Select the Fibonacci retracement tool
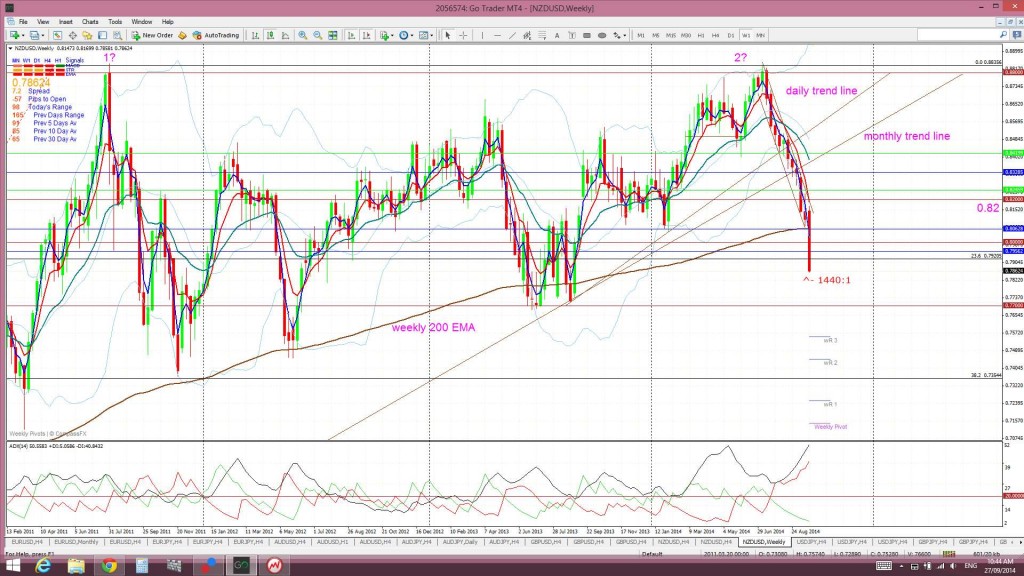Screen dimensions: 1024x576 [542, 35]
